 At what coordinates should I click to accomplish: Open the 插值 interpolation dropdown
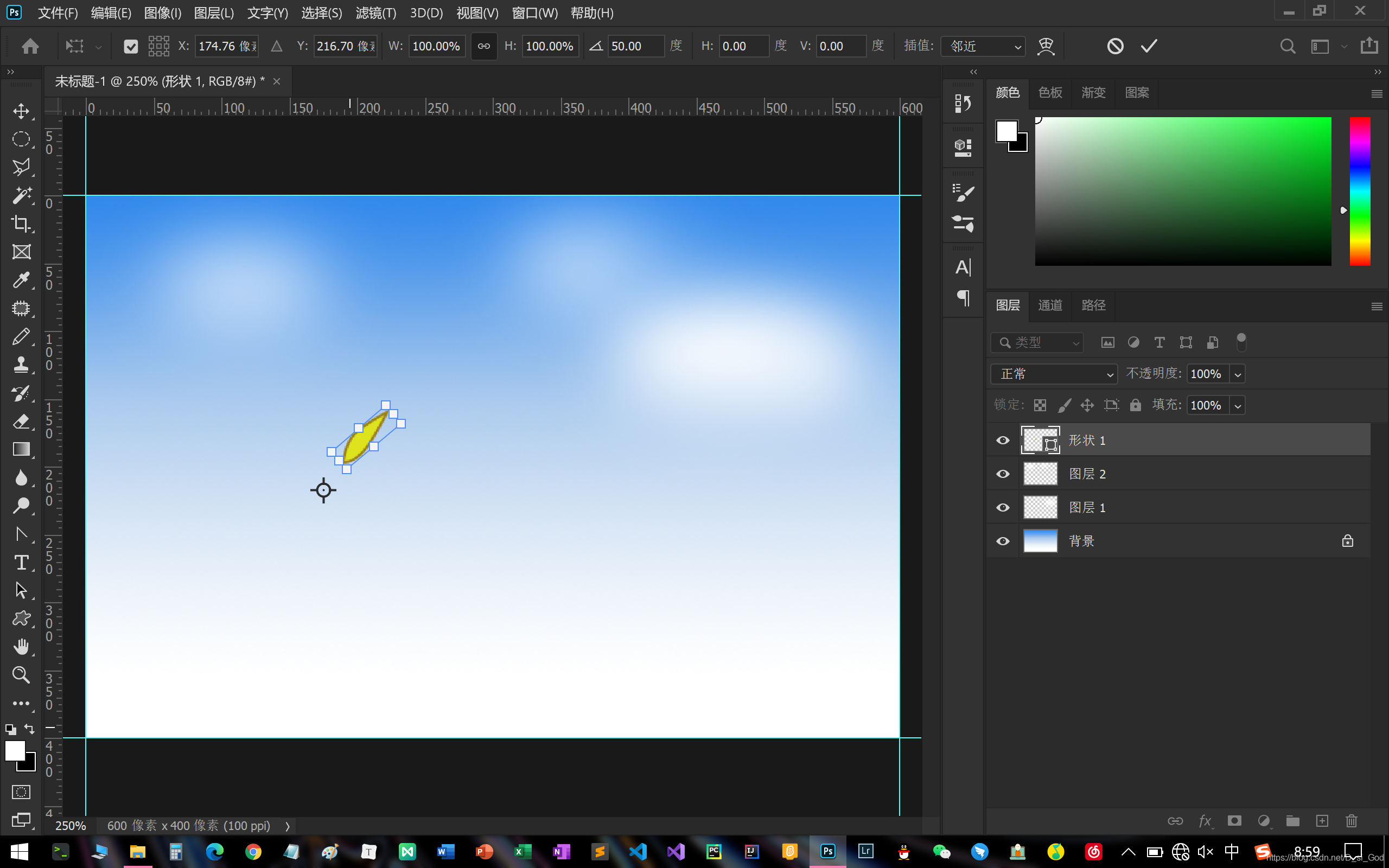(x=983, y=47)
